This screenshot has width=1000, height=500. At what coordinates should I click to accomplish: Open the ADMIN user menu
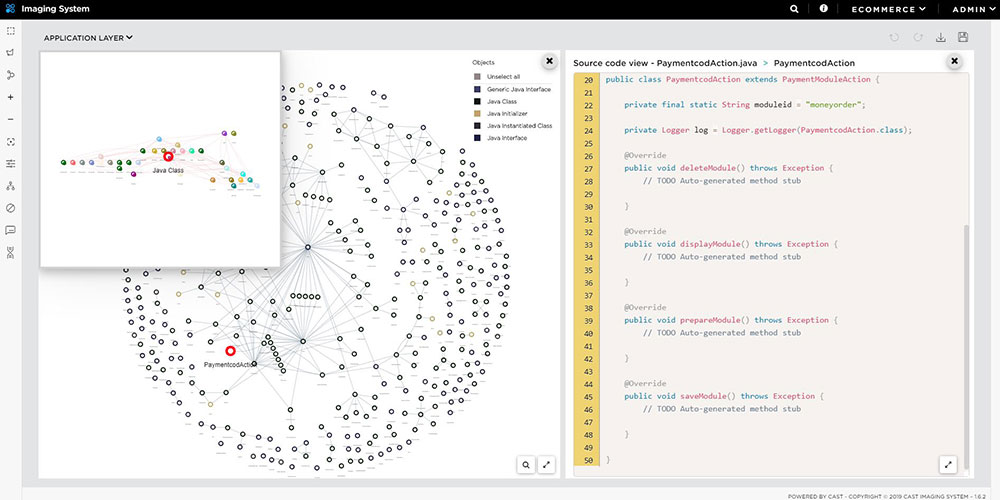coord(972,9)
